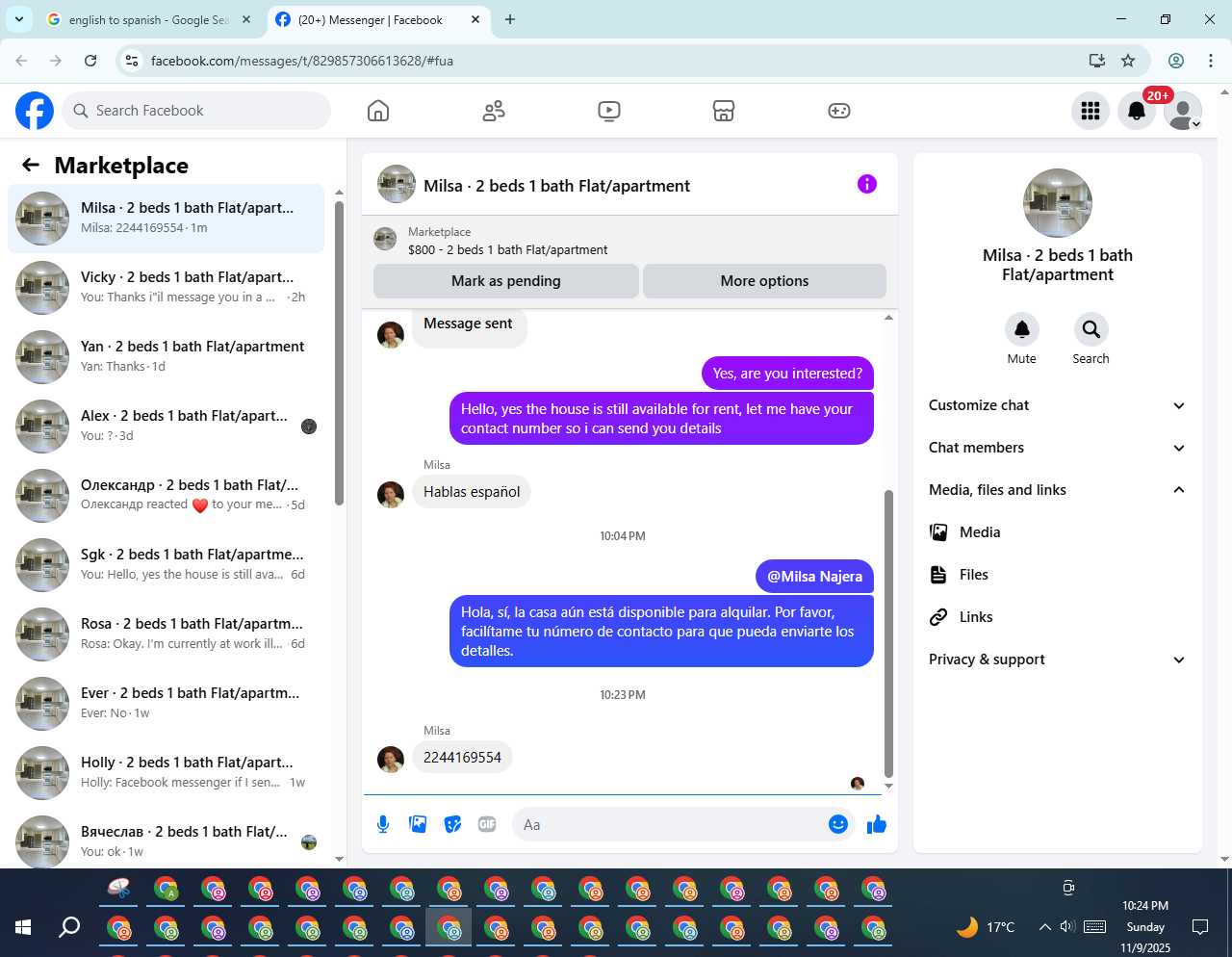
Task: Select the Messenger | Facebook tab
Action: pos(377,19)
